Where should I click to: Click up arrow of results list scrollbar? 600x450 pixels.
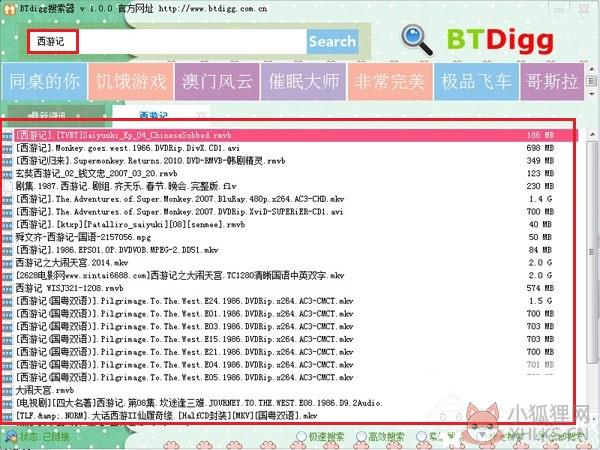click(592, 135)
